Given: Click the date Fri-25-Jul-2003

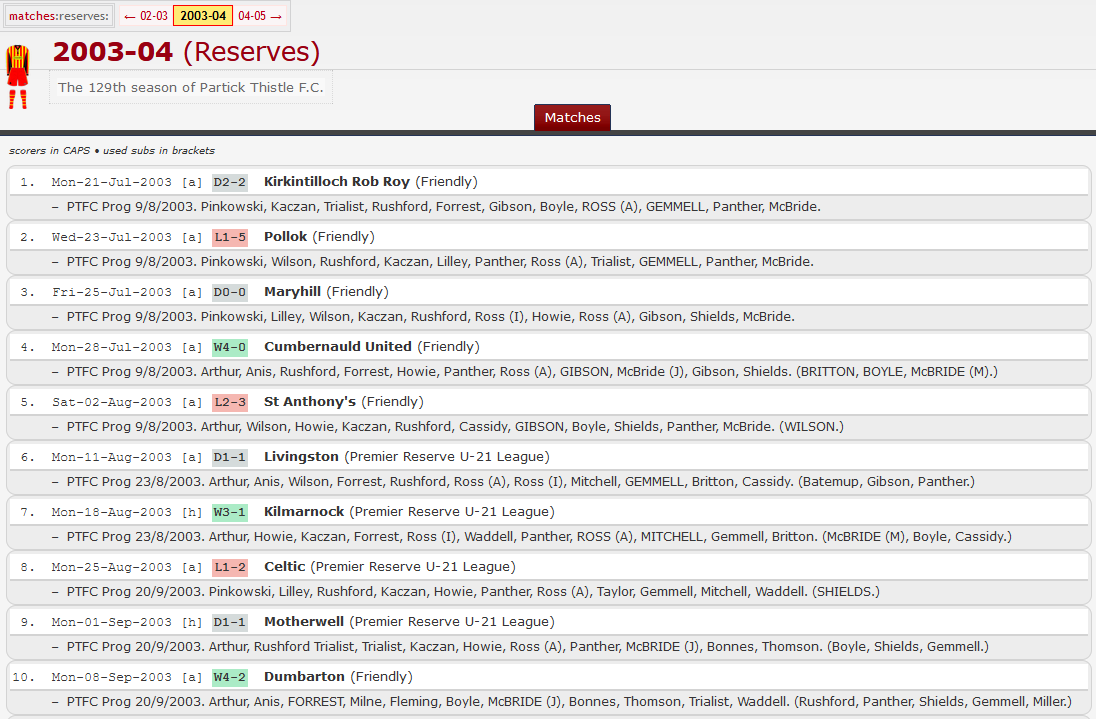Looking at the screenshot, I should [112, 292].
